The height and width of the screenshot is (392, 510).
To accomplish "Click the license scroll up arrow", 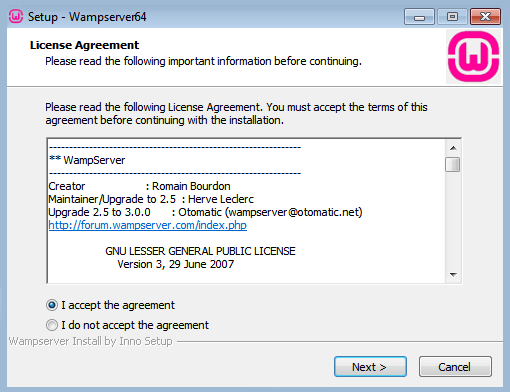I will point(453,148).
